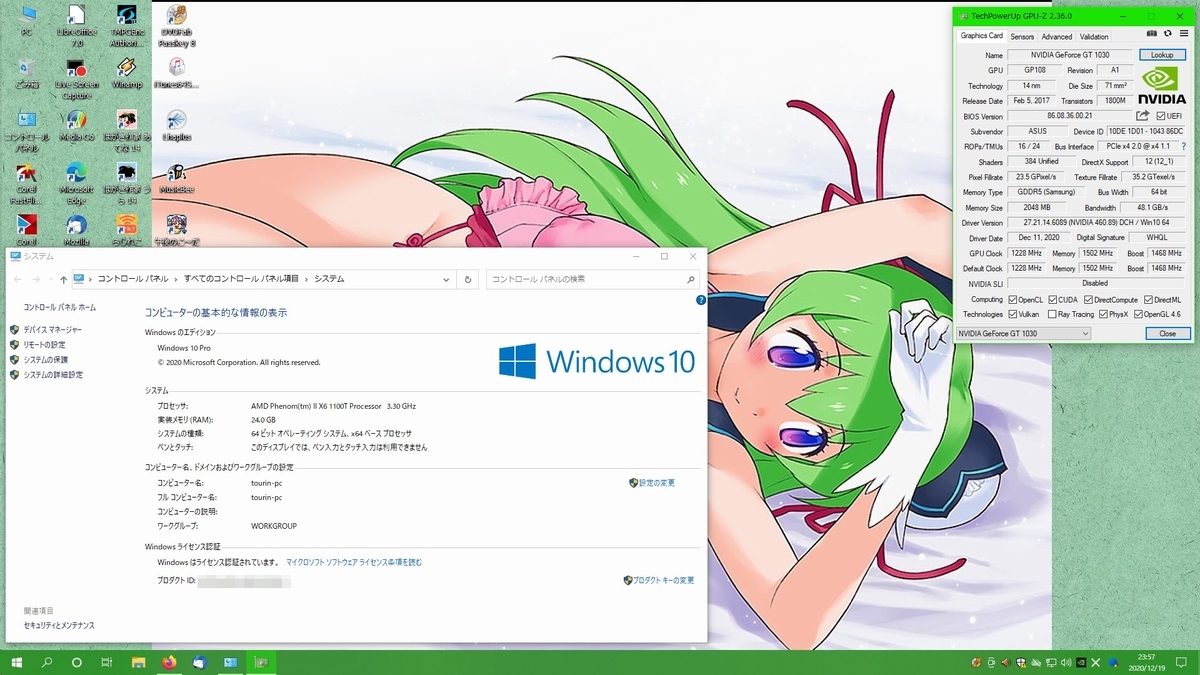Select DVDFab Passkey 8 desktop icon
This screenshot has width=1200, height=675.
coord(177,27)
